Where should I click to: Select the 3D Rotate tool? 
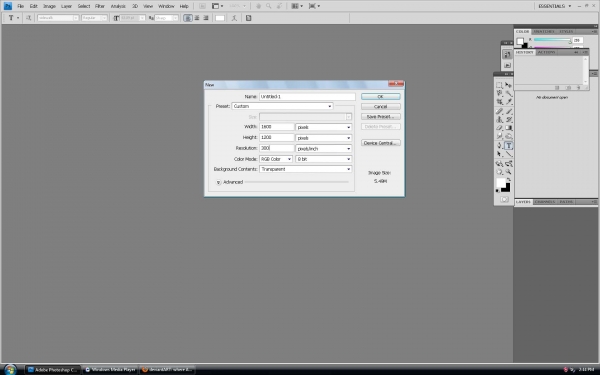click(x=499, y=164)
